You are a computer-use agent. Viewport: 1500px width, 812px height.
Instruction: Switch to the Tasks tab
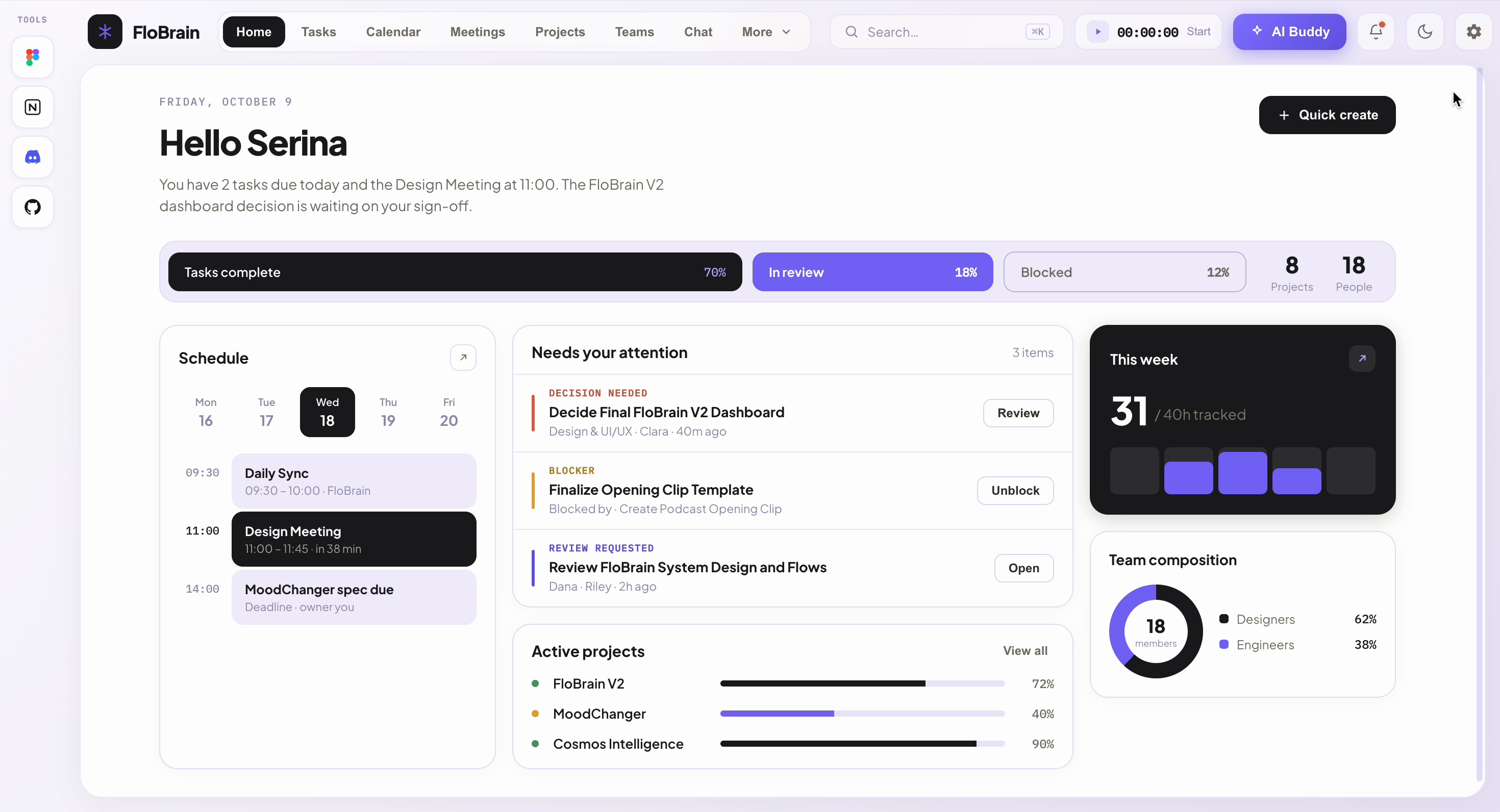pos(318,32)
